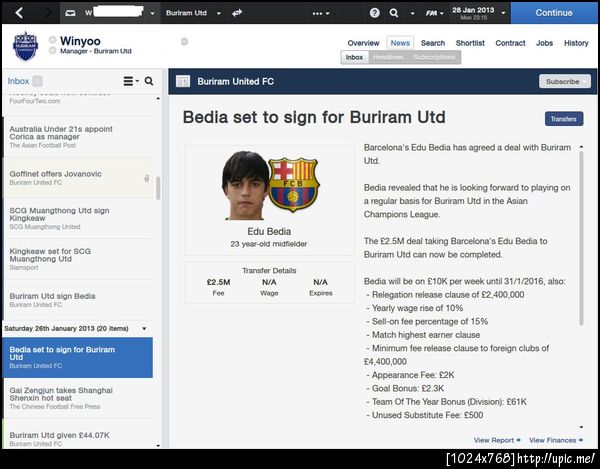This screenshot has height=469, width=600.
Task: Open the Buriram Utd club dropdown
Action: coord(218,13)
